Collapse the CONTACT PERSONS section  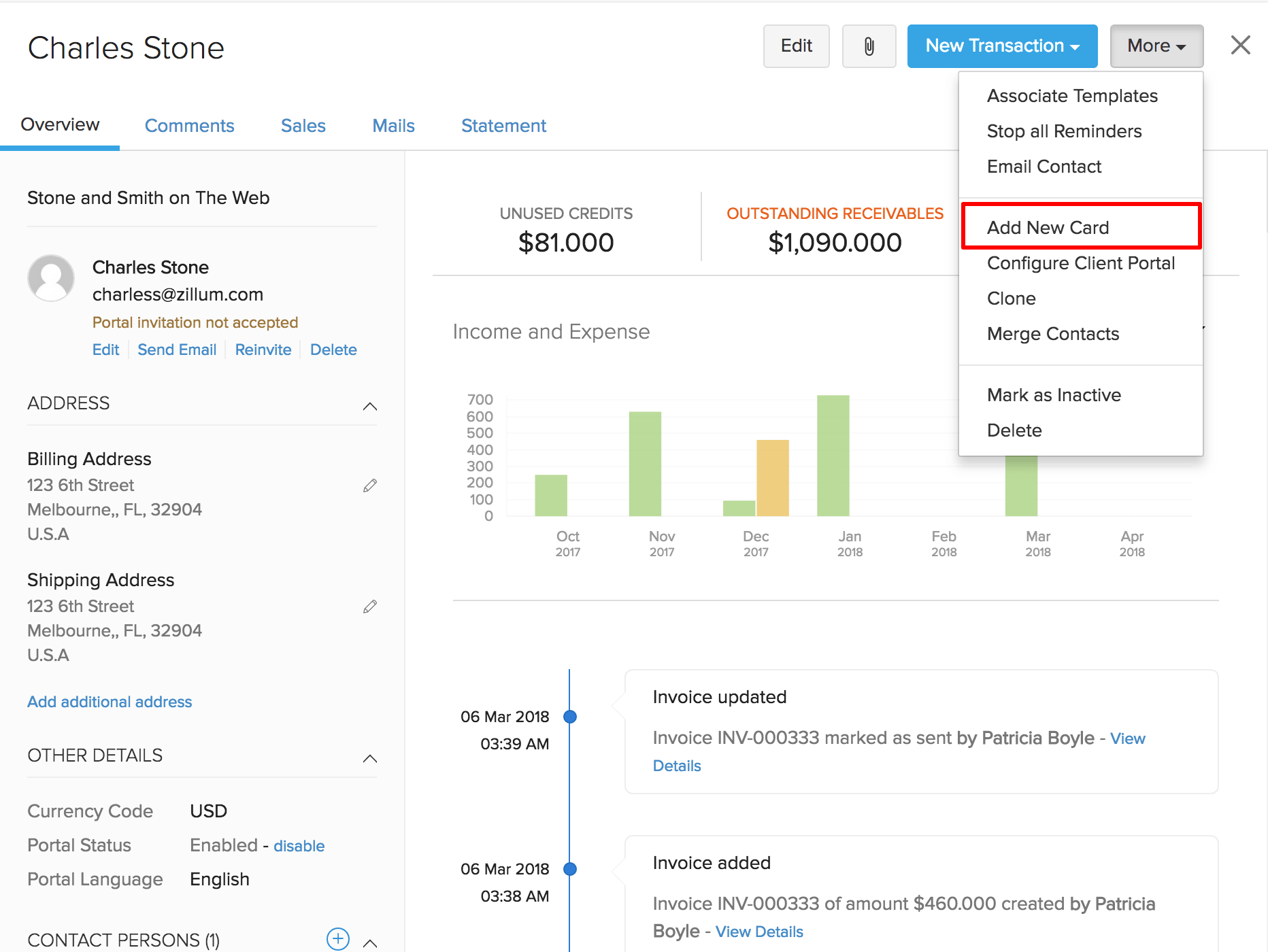click(370, 942)
